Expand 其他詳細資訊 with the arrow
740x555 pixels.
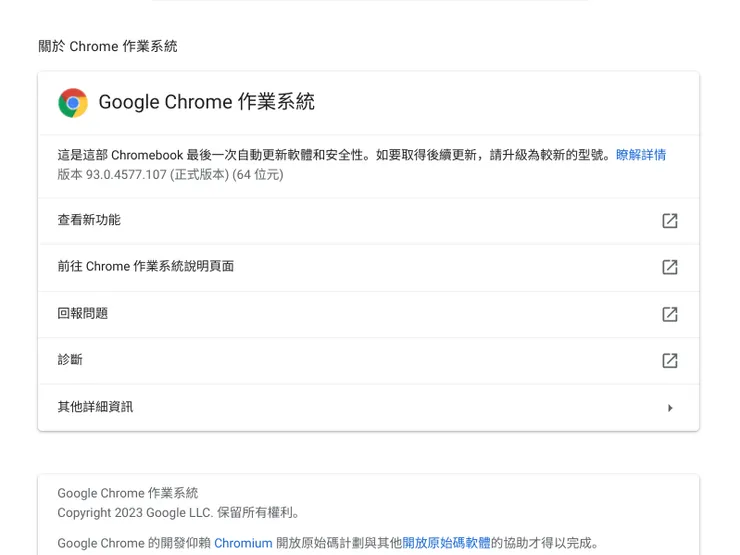pyautogui.click(x=670, y=408)
